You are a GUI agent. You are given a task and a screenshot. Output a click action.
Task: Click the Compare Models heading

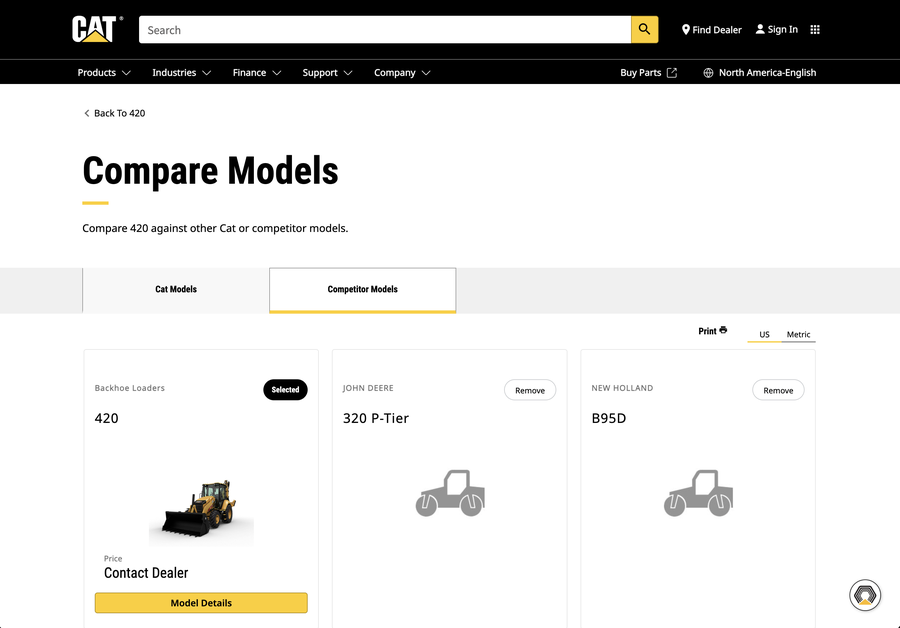(210, 170)
